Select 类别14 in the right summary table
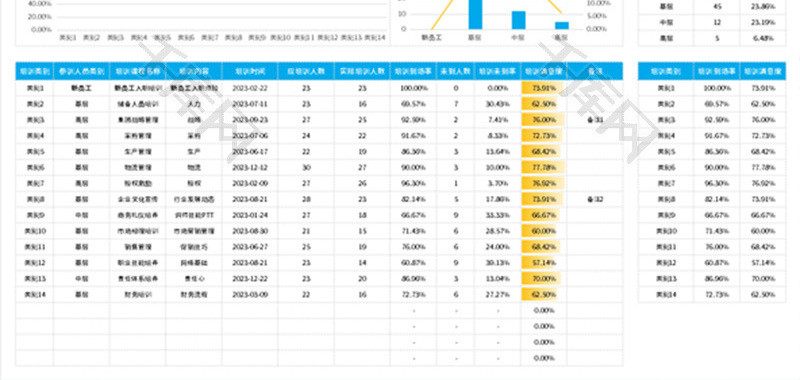 coord(665,294)
